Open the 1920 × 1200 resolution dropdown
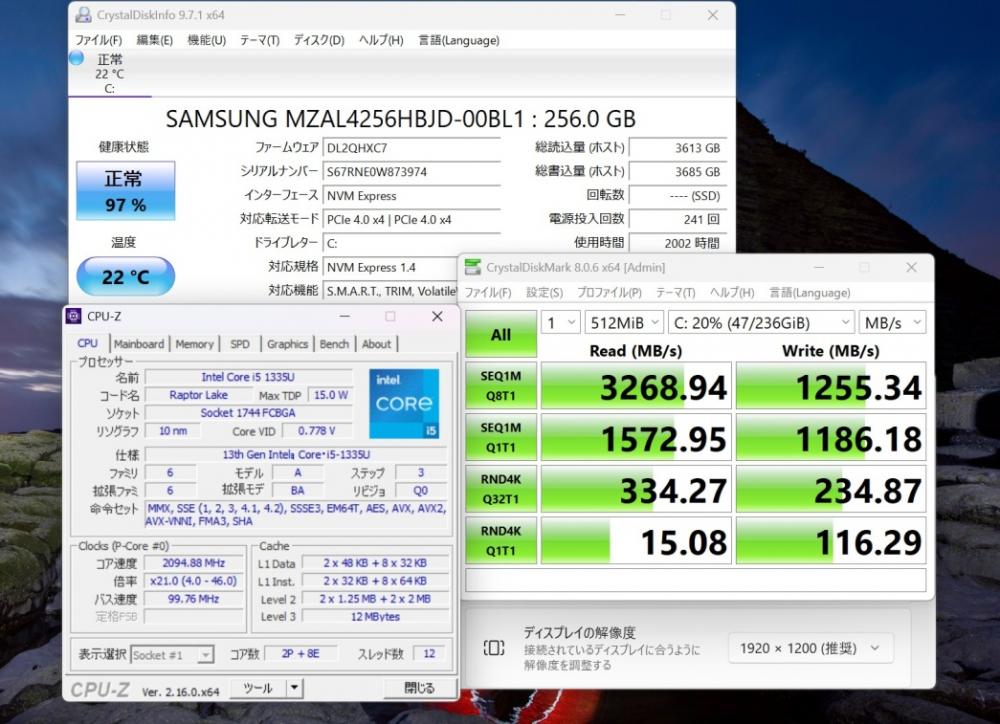 pyautogui.click(x=810, y=648)
